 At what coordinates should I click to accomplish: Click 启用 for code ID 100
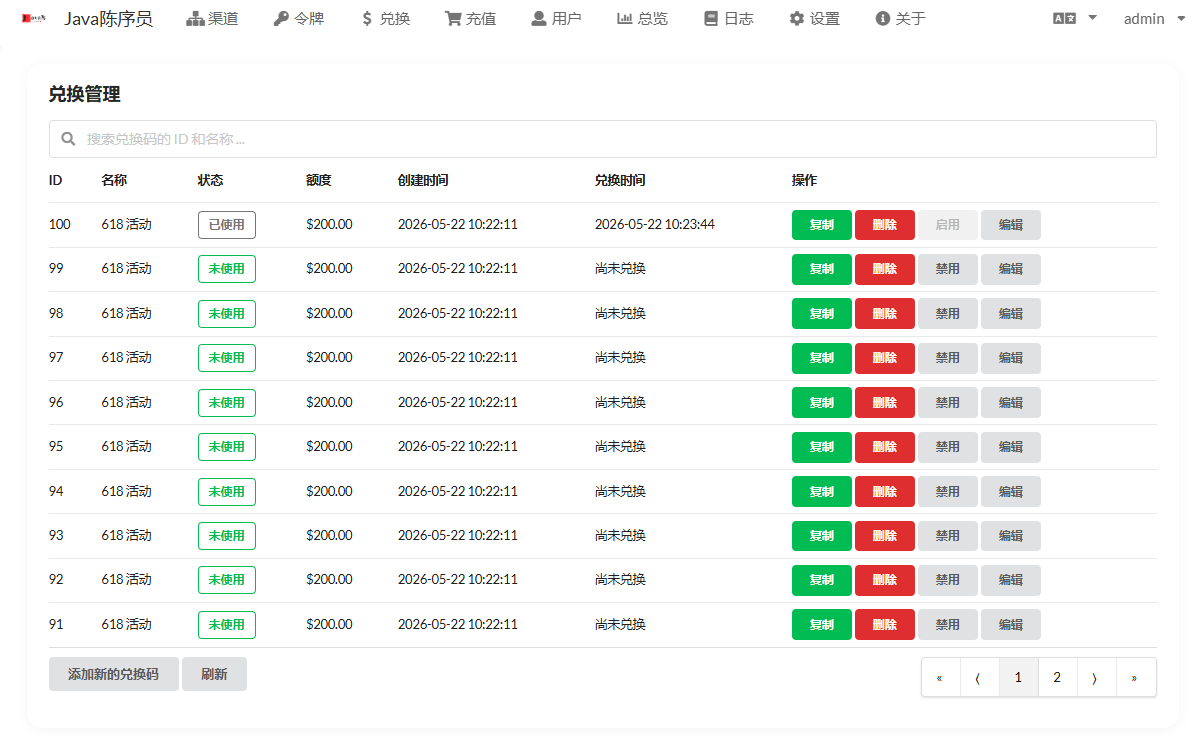948,225
